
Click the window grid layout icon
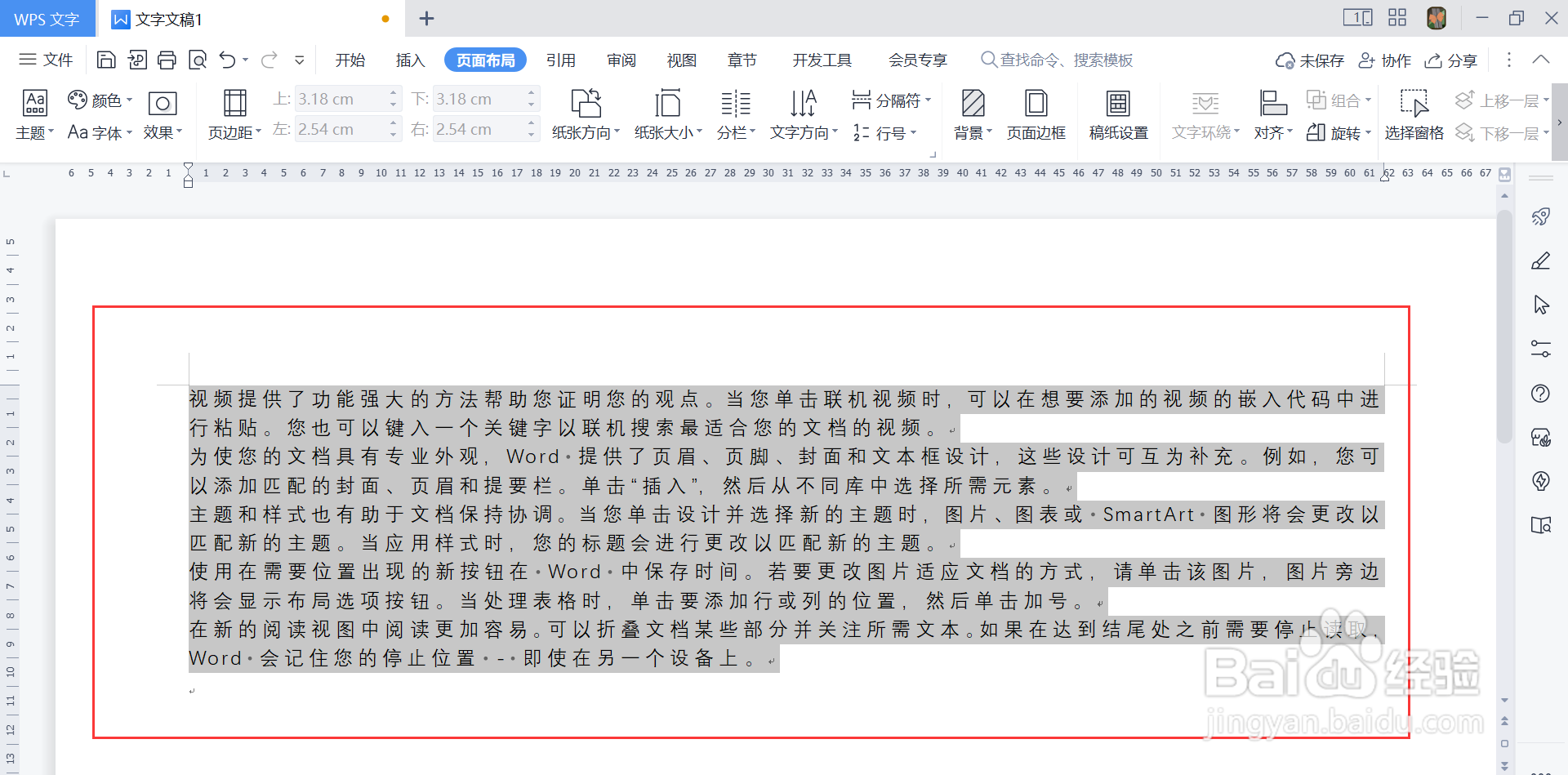click(1397, 18)
